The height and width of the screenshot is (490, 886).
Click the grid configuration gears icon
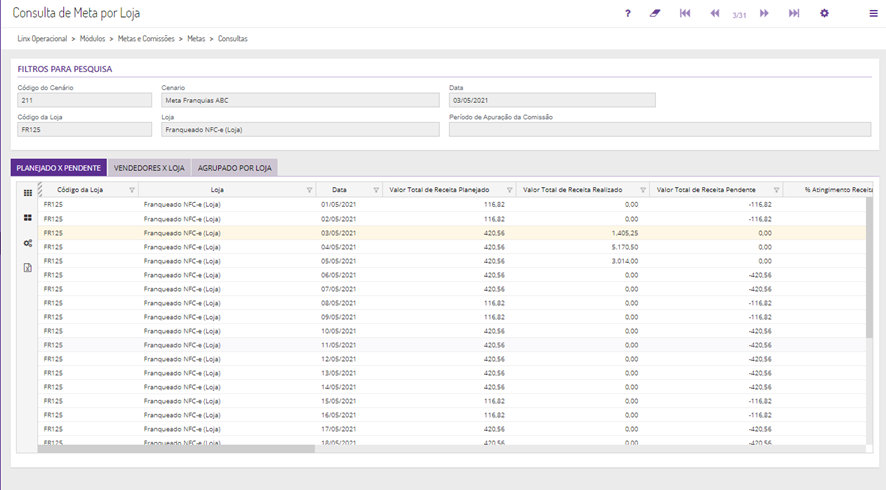27,243
